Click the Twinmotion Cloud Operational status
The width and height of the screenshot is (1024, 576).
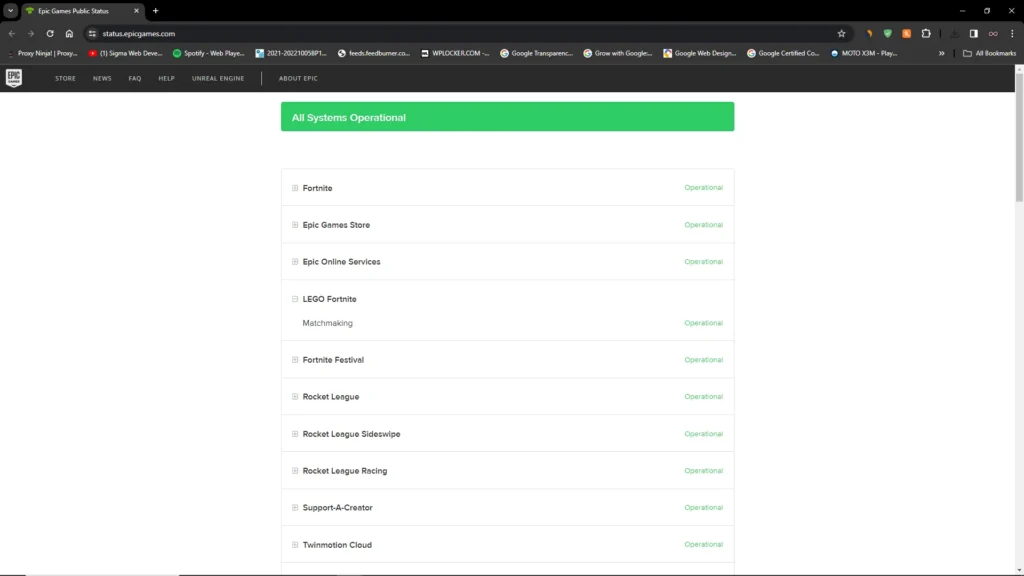[x=703, y=545]
